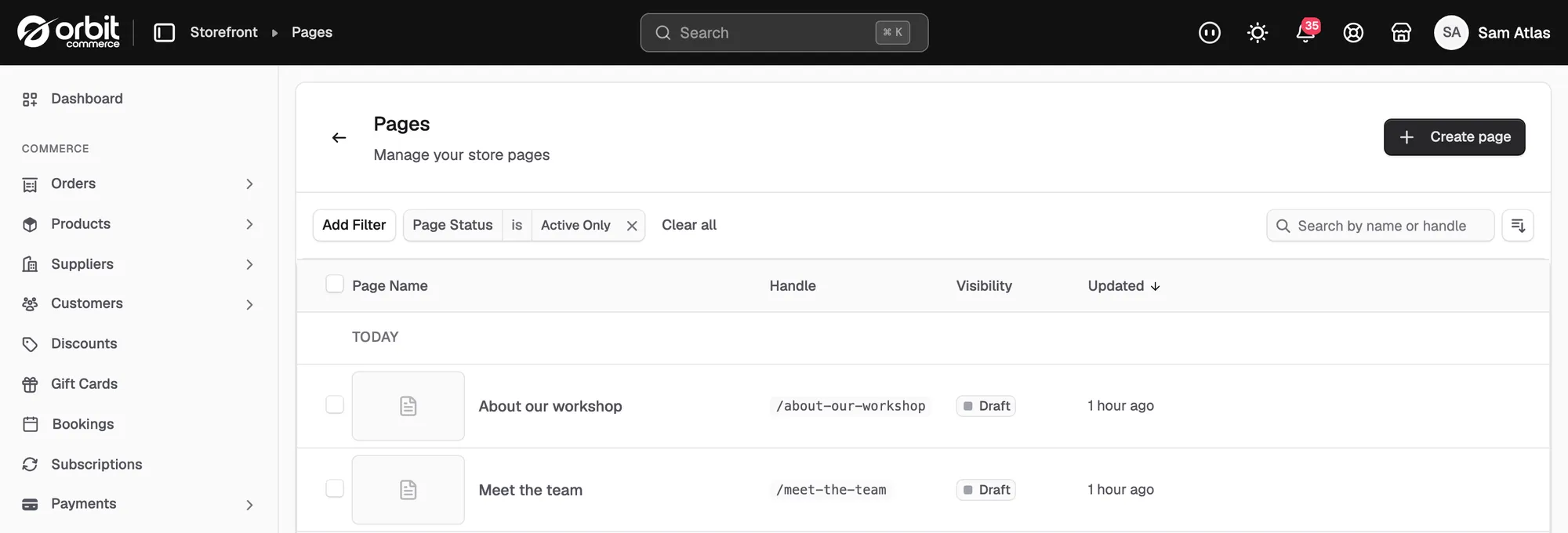1568x533 pixels.
Task: Click the SA user avatar
Action: click(1451, 32)
